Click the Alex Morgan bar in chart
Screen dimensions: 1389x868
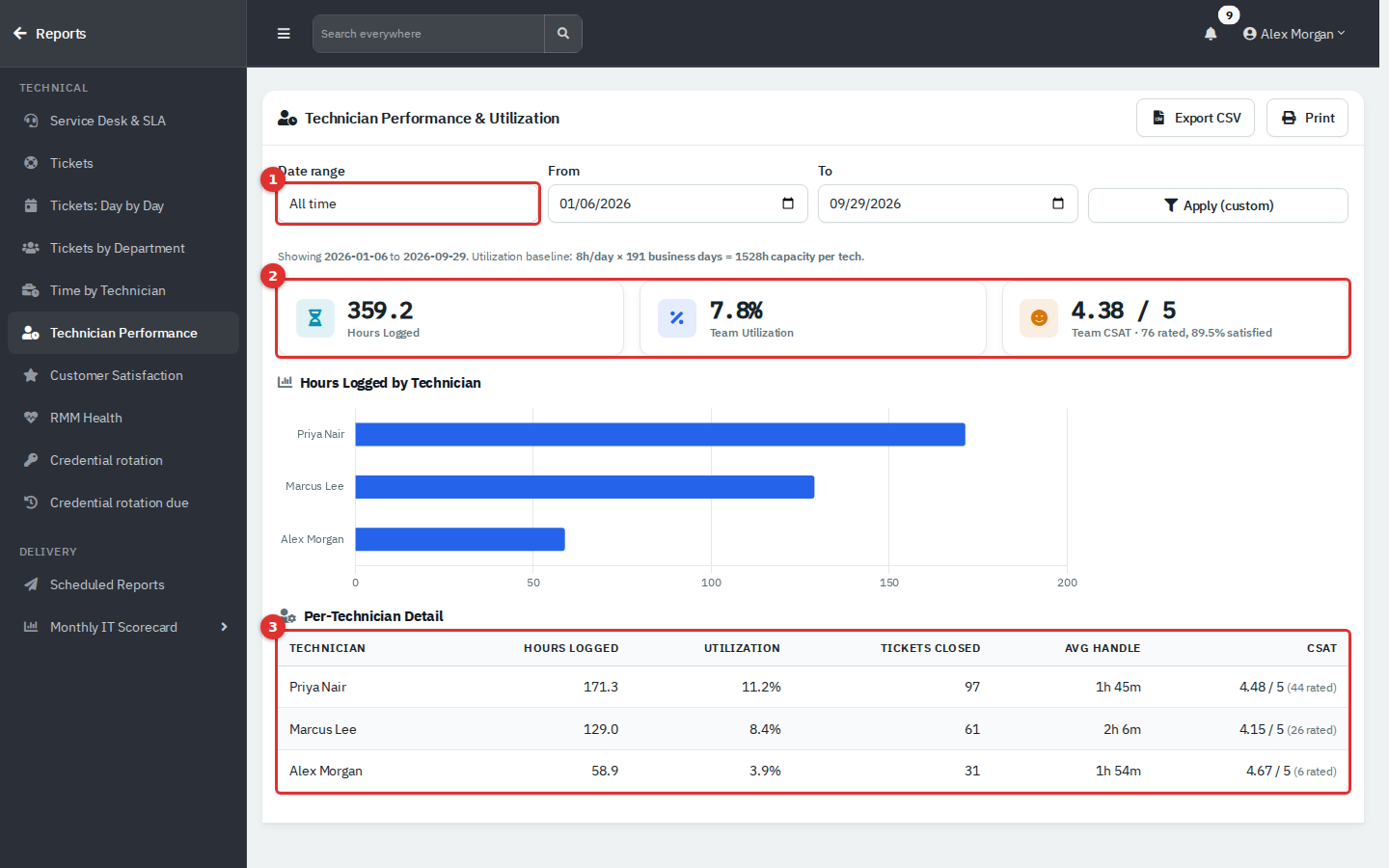[x=460, y=539]
